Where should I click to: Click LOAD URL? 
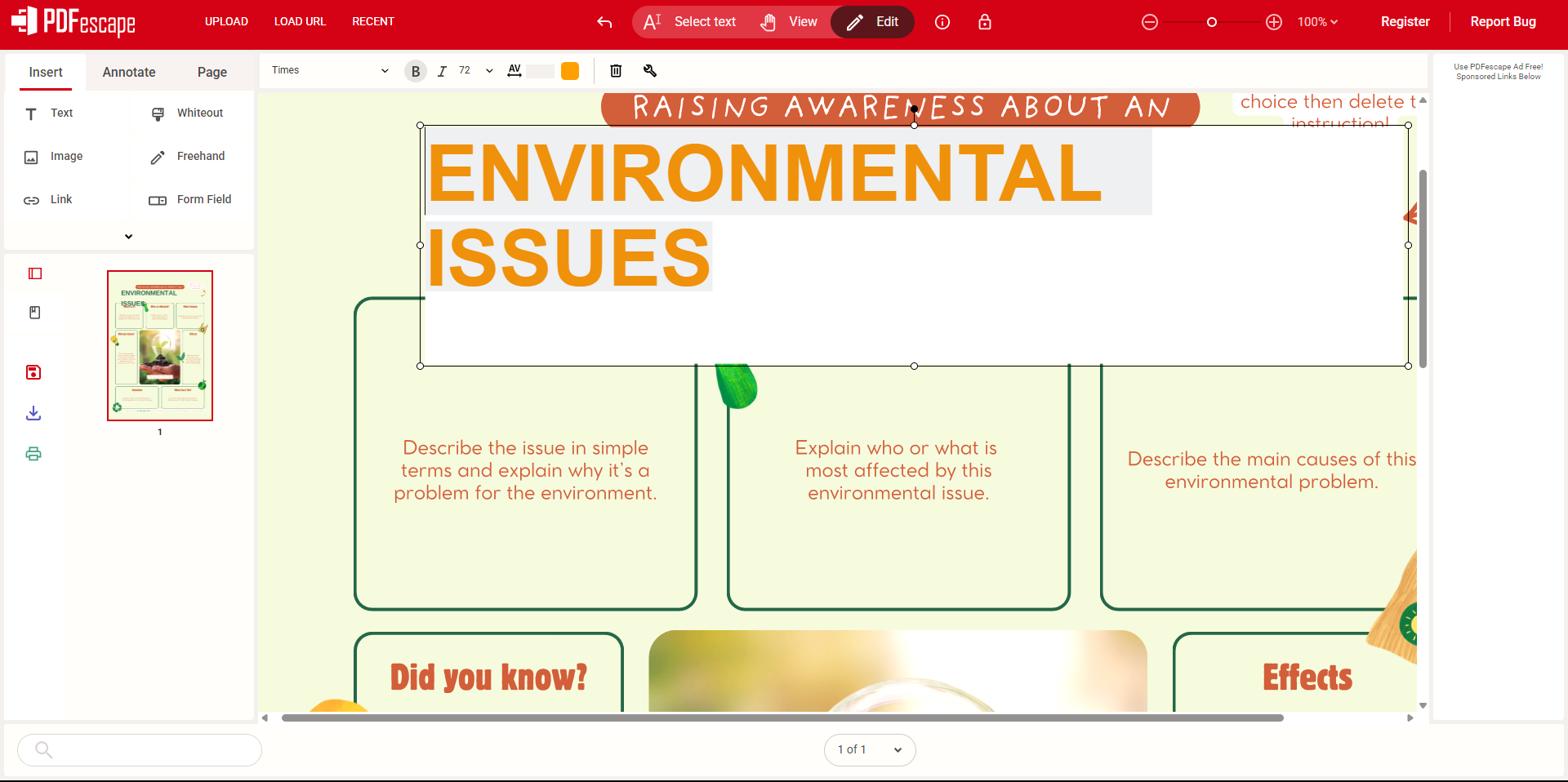click(300, 22)
